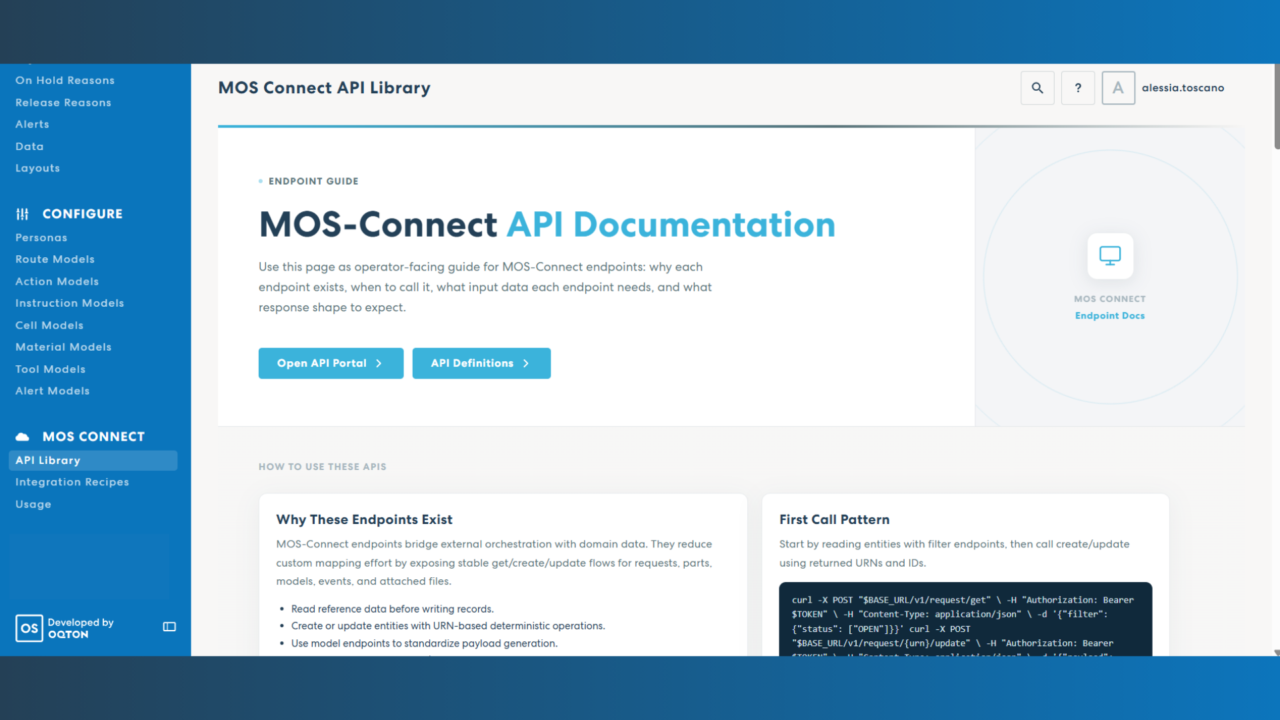The image size is (1280, 720).
Task: Open Cell Models in sidebar
Action: point(49,325)
